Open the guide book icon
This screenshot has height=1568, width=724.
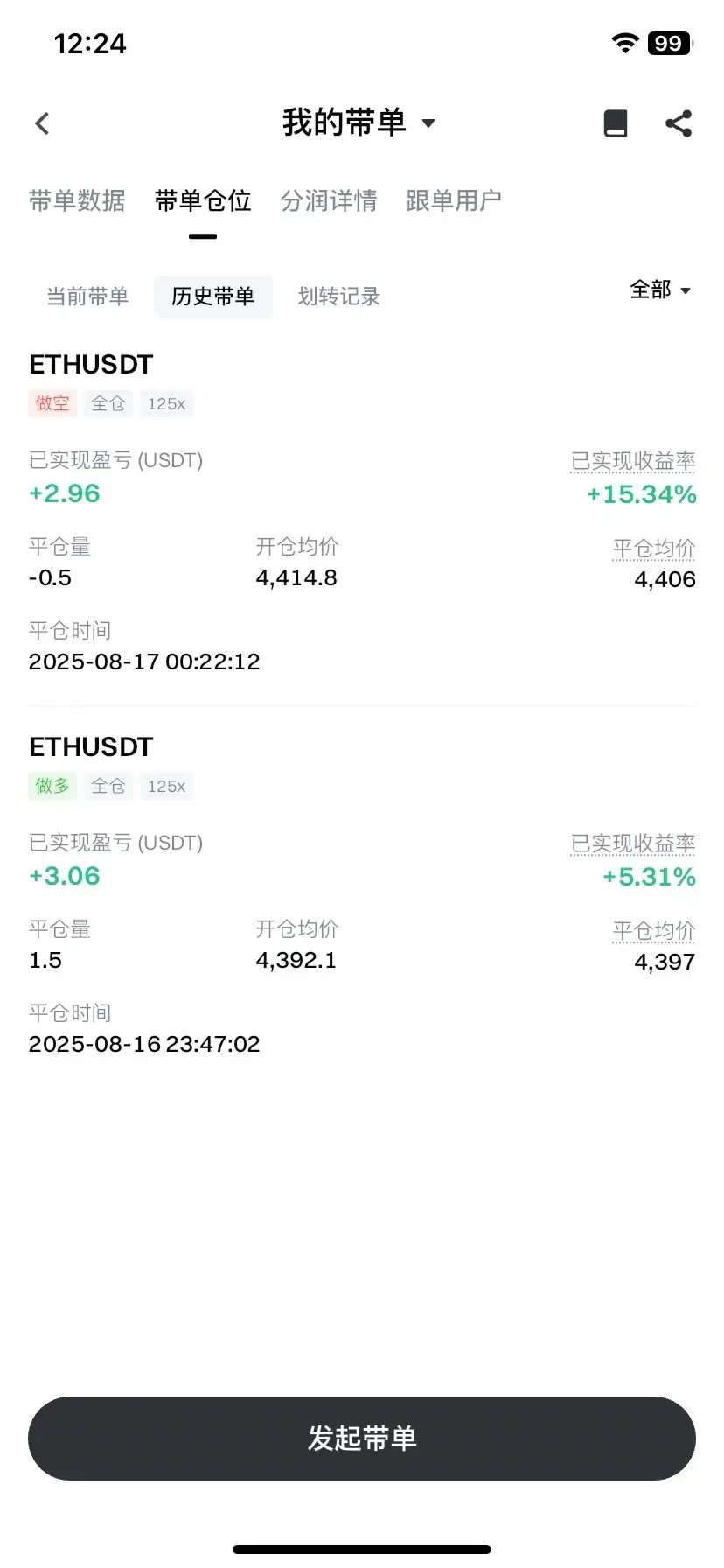pyautogui.click(x=616, y=123)
